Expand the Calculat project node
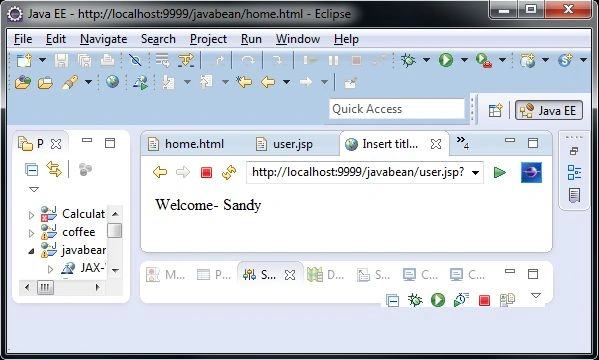The height and width of the screenshot is (360, 599). [x=32, y=215]
